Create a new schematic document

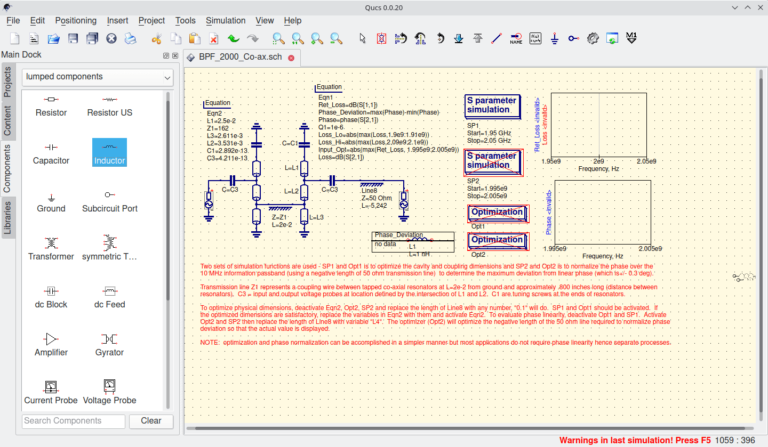pyautogui.click(x=15, y=38)
